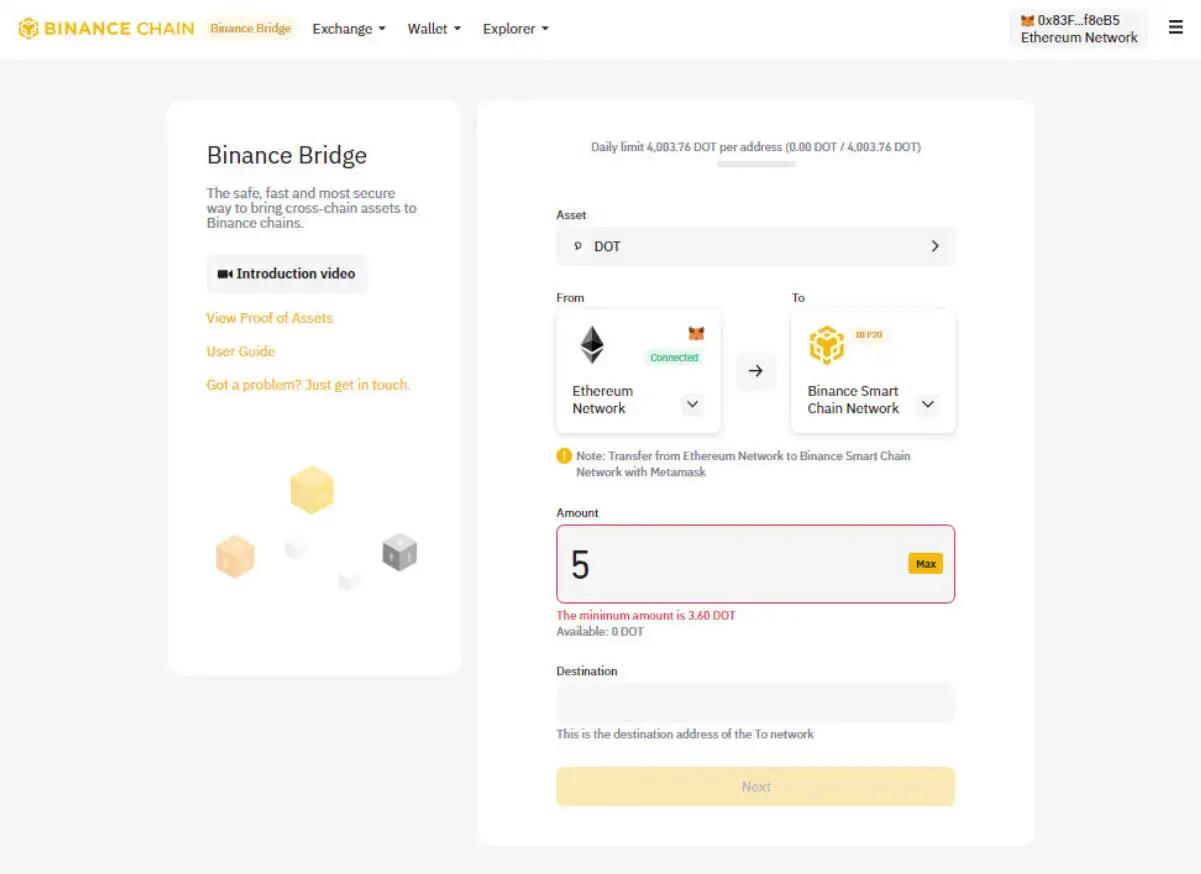The image size is (1201, 874).
Task: Open the Exchange menu
Action: [349, 28]
